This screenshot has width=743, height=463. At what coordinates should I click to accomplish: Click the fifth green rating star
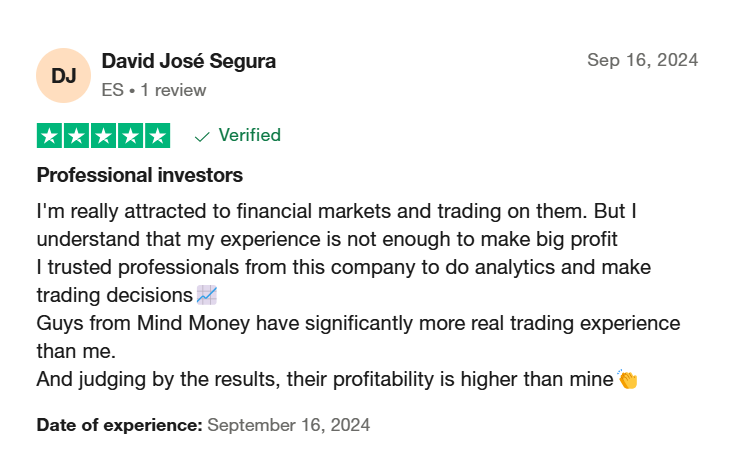(x=157, y=136)
